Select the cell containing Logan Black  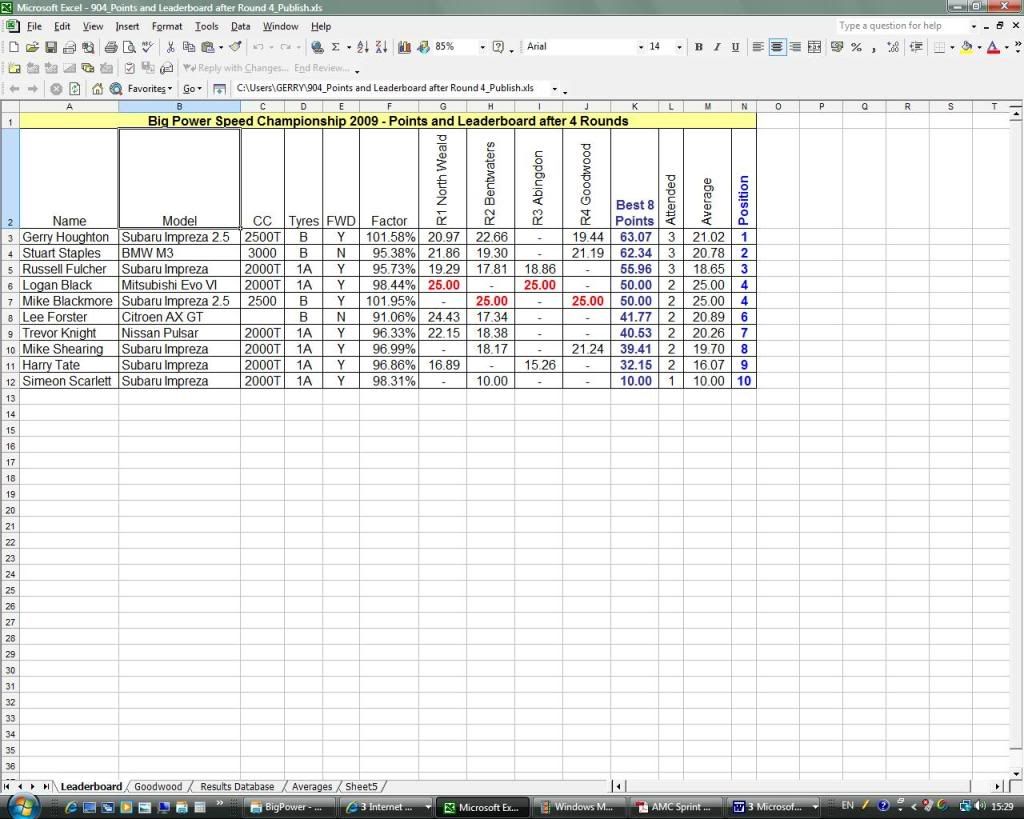coord(69,285)
